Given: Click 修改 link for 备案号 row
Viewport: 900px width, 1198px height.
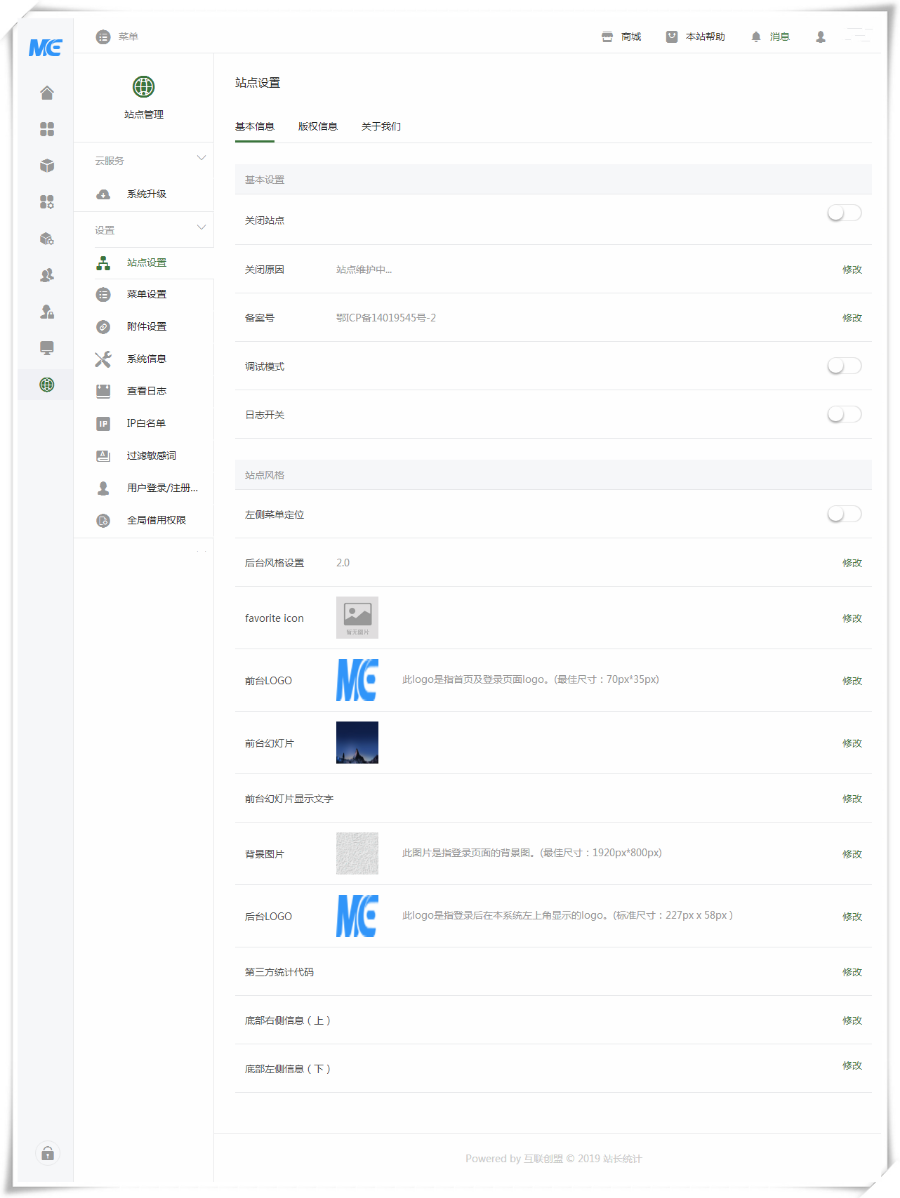Looking at the screenshot, I should coord(851,318).
